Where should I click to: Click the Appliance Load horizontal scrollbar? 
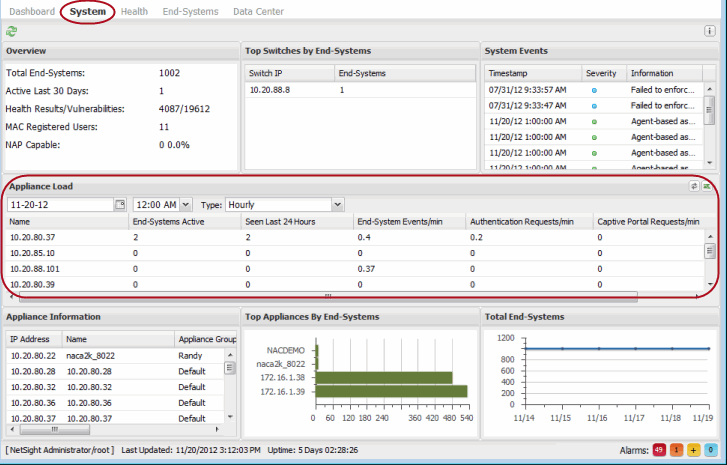[330, 296]
